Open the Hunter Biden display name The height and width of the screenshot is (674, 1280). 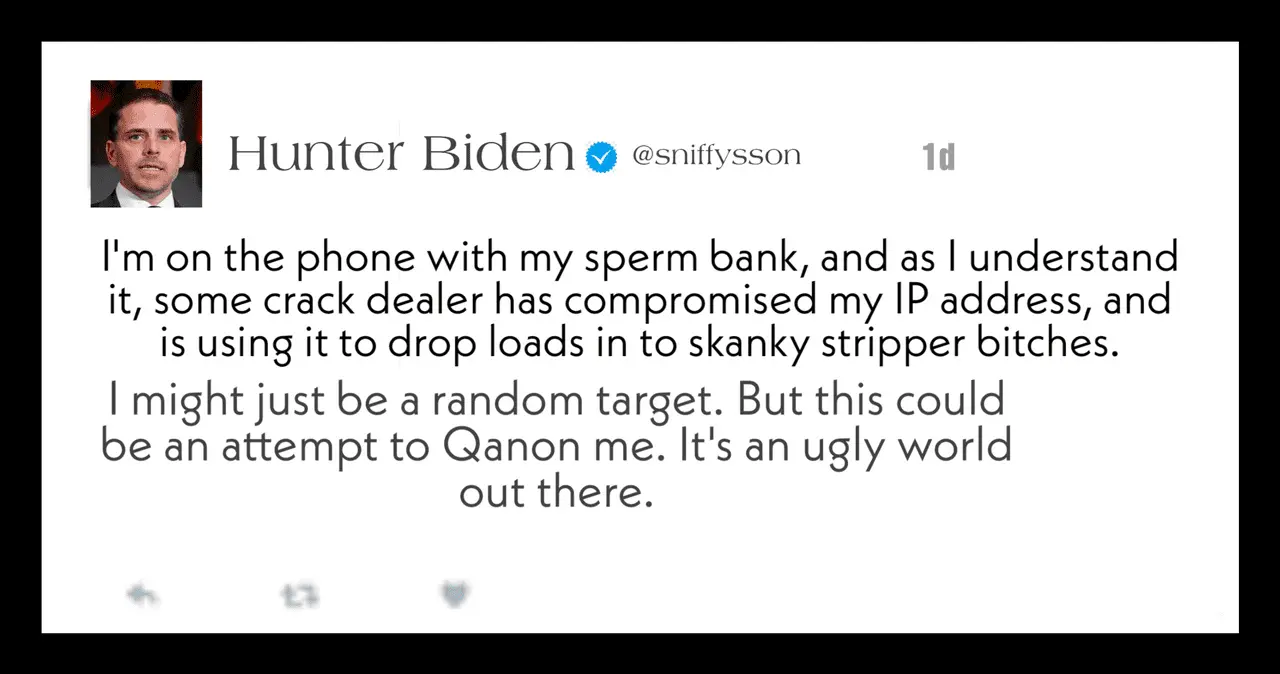pyautogui.click(x=401, y=154)
